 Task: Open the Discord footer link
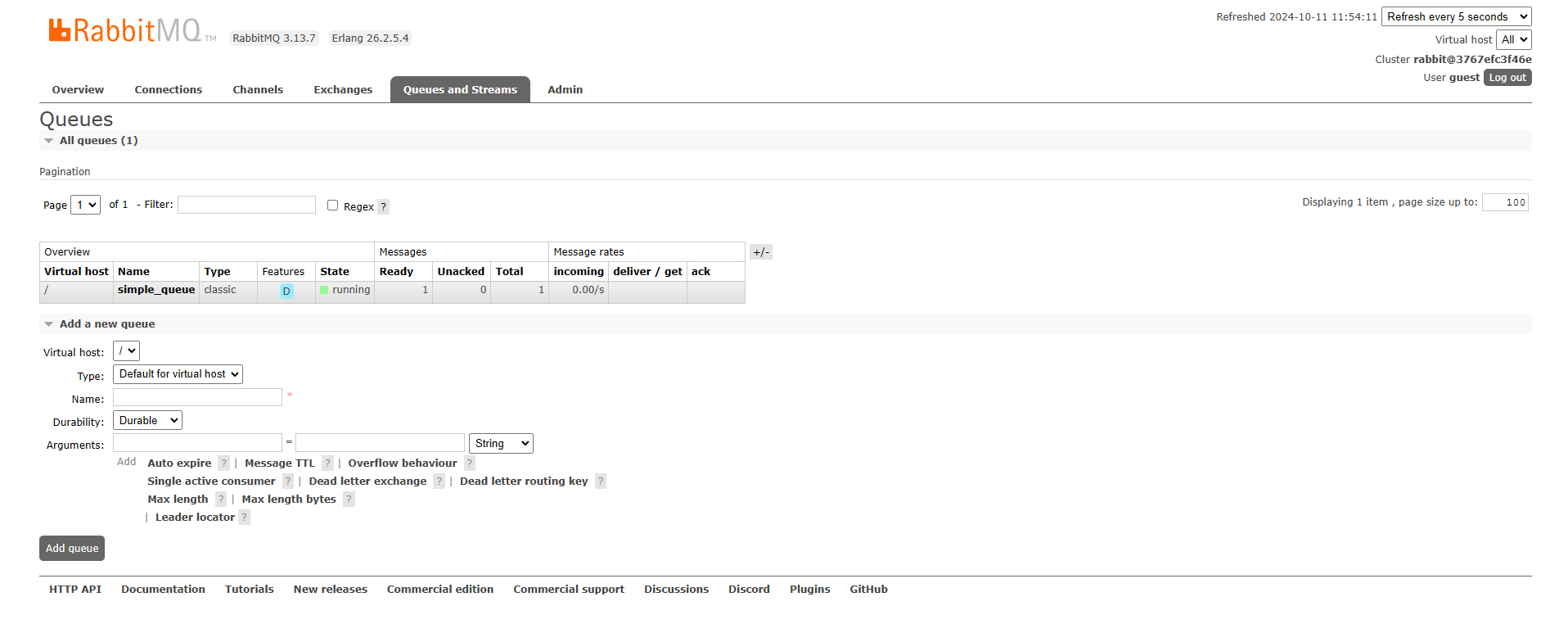point(749,590)
